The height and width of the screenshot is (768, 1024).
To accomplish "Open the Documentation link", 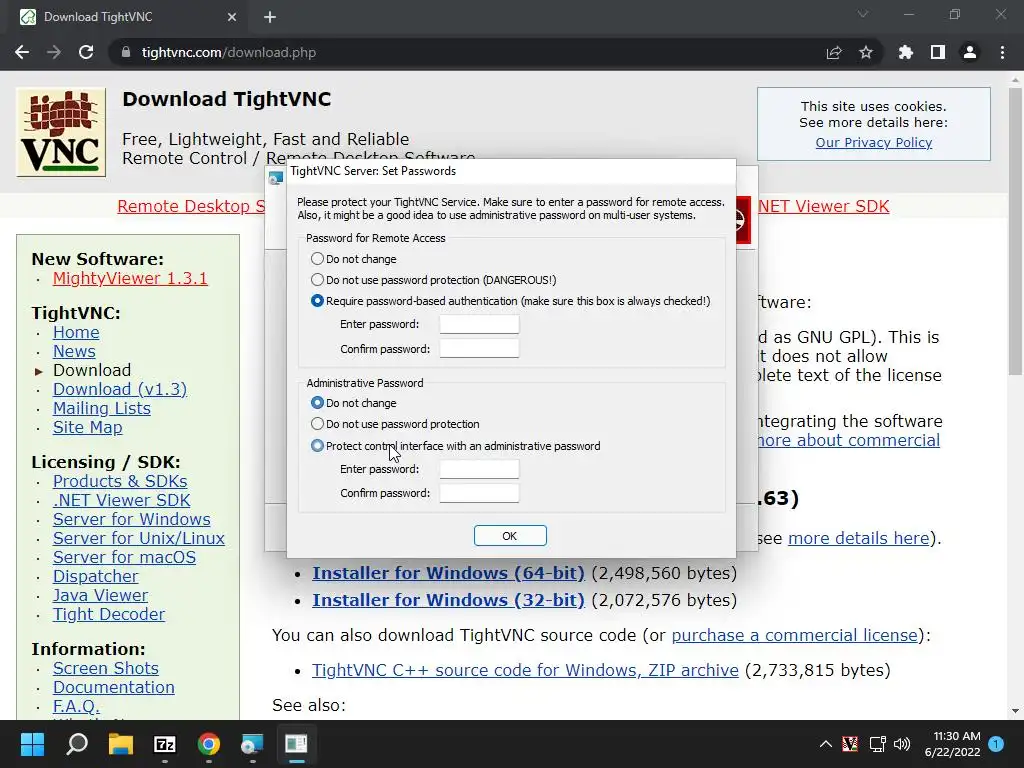I will tap(114, 687).
